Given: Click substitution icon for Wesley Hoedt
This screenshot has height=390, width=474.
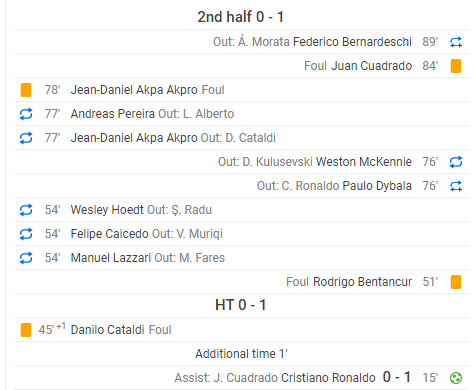Looking at the screenshot, I should [26, 210].
